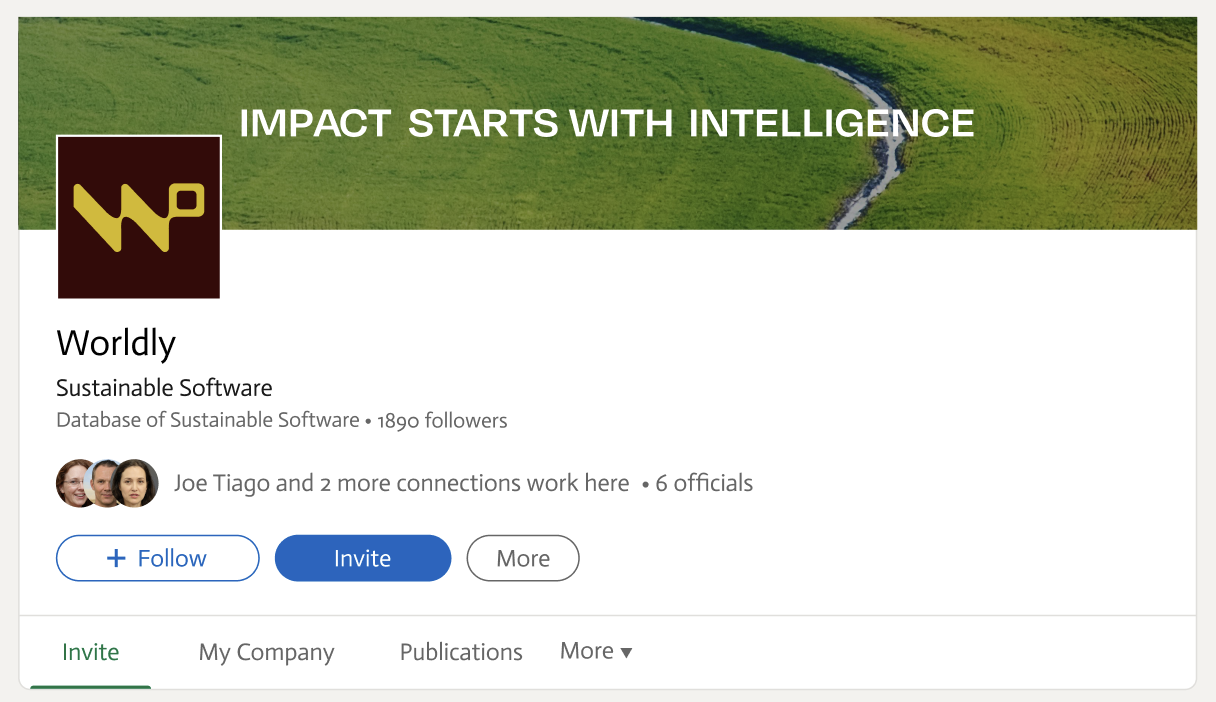The height and width of the screenshot is (702, 1216).
Task: Open the More outlined button
Action: click(523, 558)
